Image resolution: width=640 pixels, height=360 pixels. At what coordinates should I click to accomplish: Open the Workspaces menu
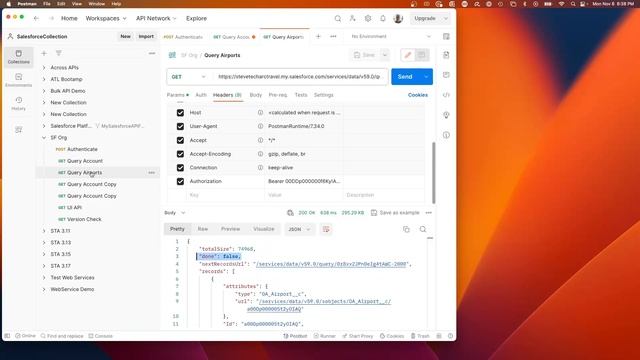(106, 18)
